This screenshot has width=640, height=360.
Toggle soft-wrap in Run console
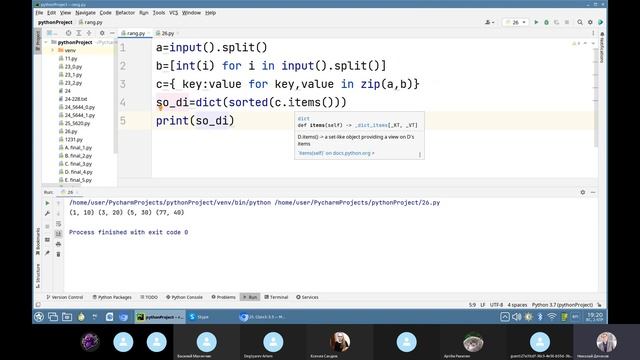[58, 224]
